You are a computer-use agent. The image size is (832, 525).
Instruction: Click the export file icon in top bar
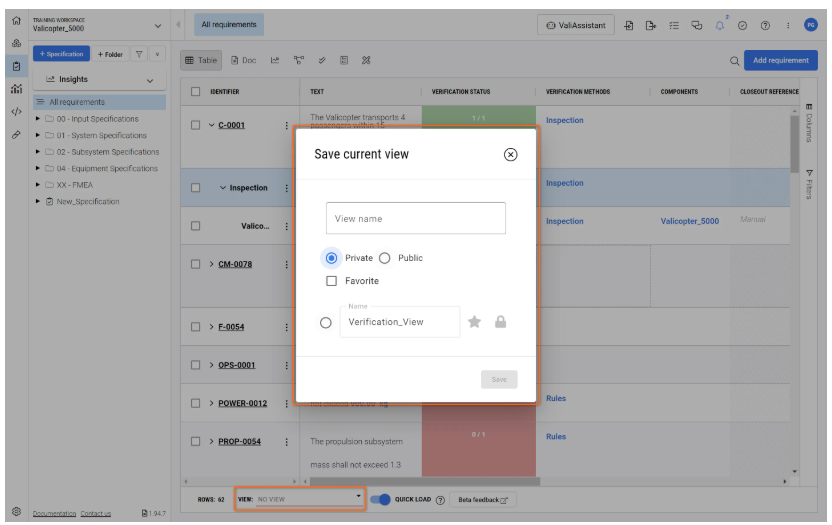(x=651, y=25)
